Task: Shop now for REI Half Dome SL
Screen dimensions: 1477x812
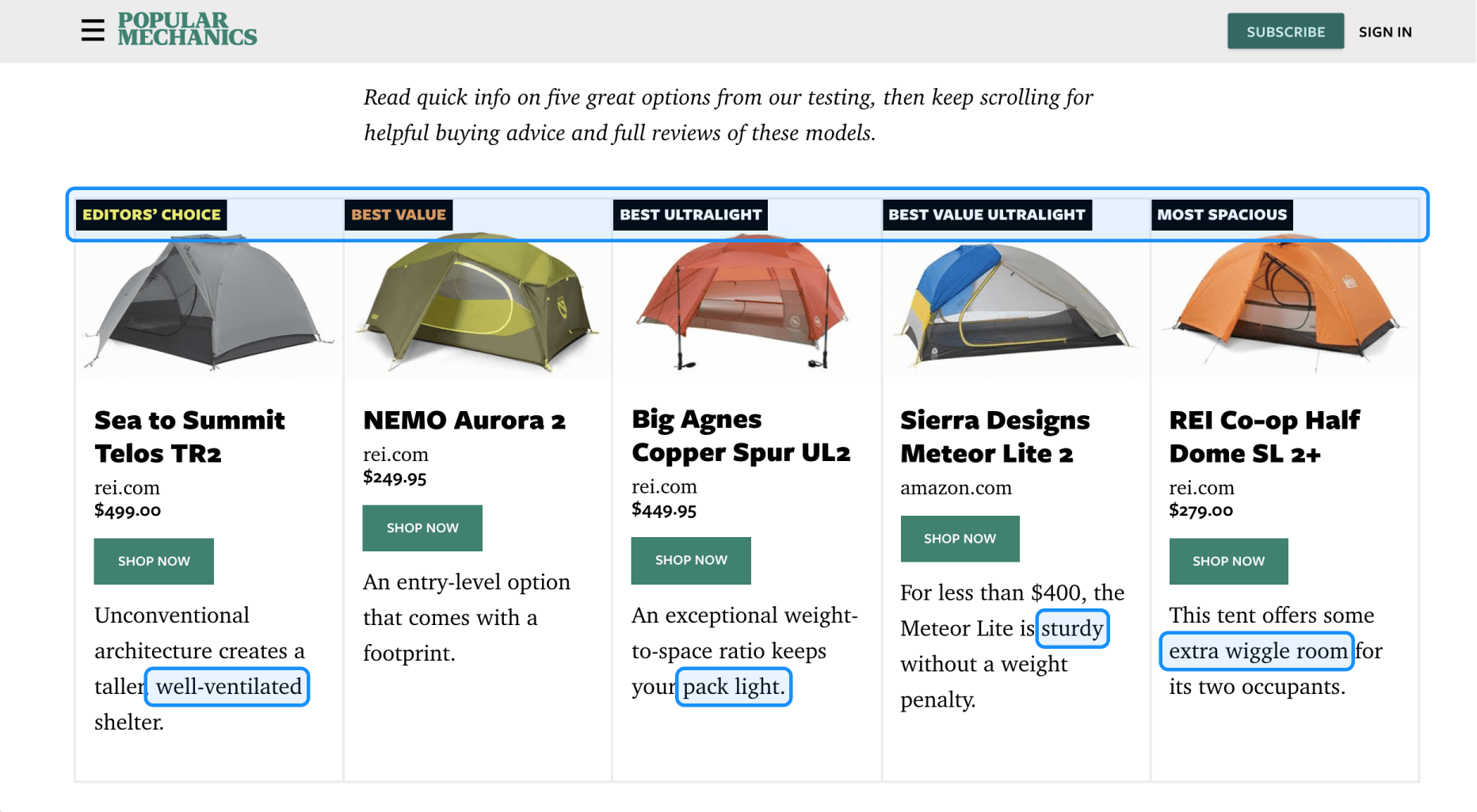Action: pyautogui.click(x=1228, y=562)
